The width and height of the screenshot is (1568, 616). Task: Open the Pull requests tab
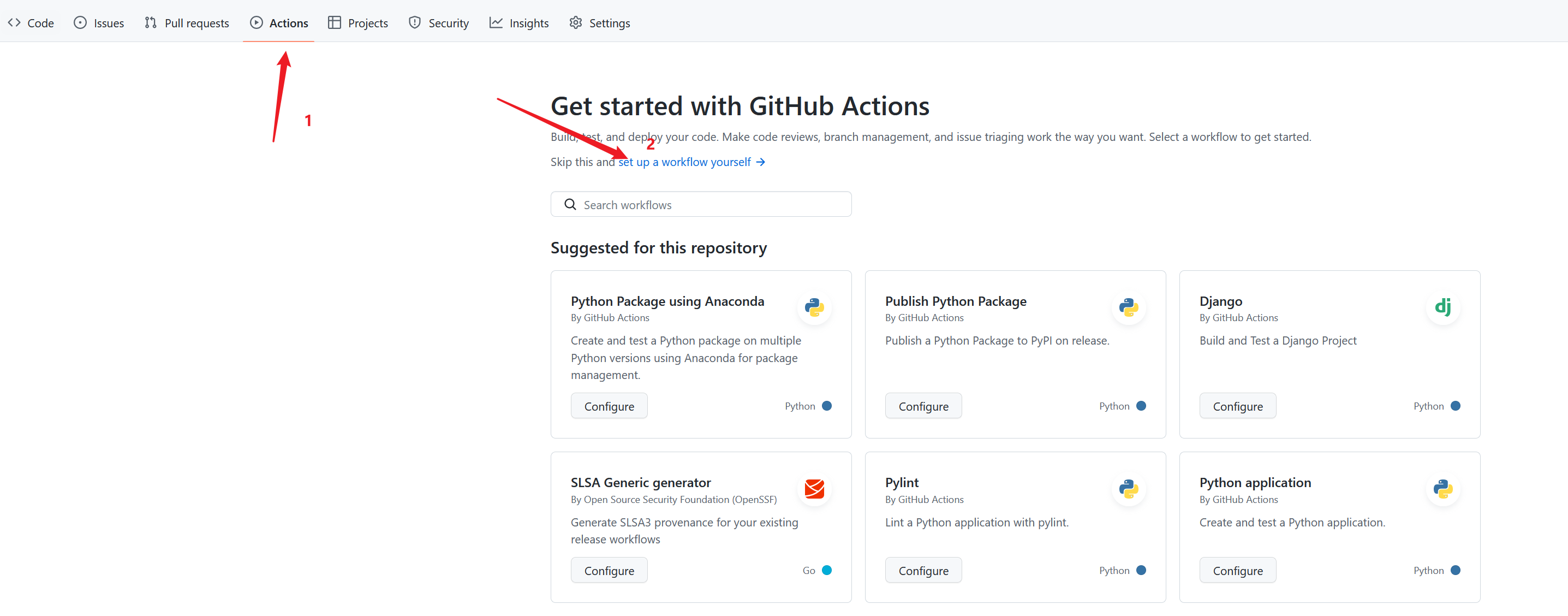(186, 23)
